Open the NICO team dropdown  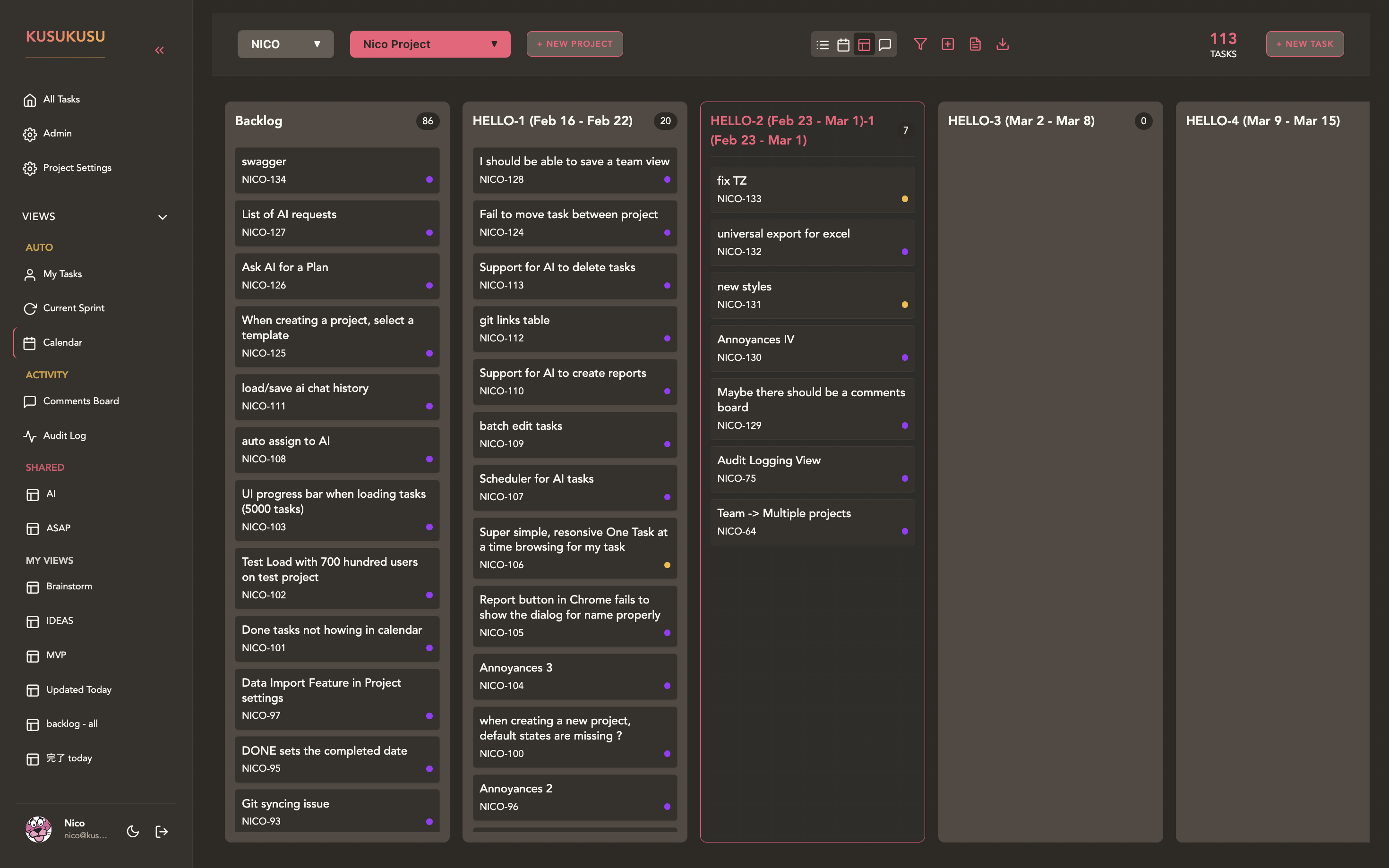click(285, 43)
